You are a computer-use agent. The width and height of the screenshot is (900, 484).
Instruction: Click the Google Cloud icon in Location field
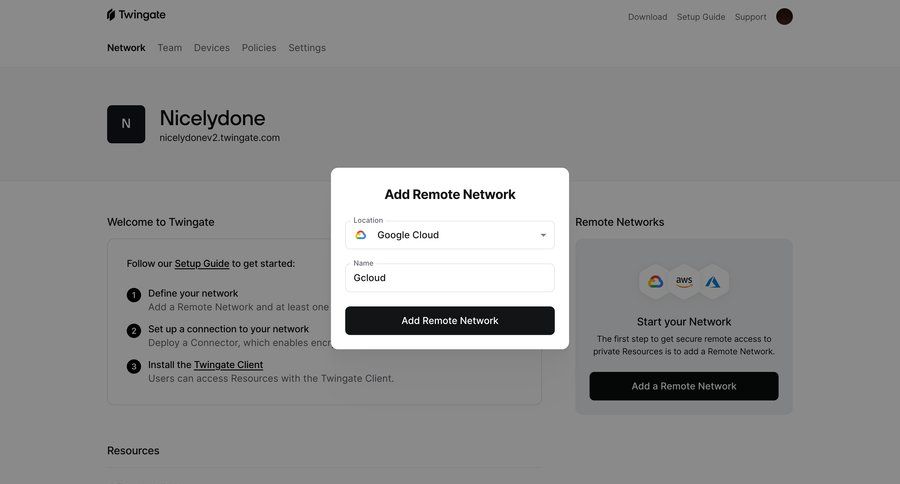pyautogui.click(x=360, y=235)
